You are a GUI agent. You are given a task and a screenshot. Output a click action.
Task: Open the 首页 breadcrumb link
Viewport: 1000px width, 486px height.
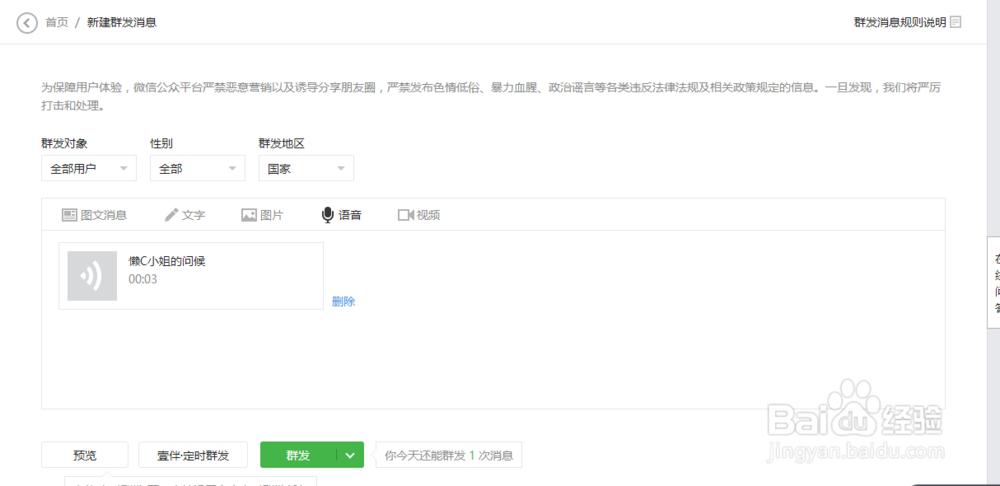(57, 23)
